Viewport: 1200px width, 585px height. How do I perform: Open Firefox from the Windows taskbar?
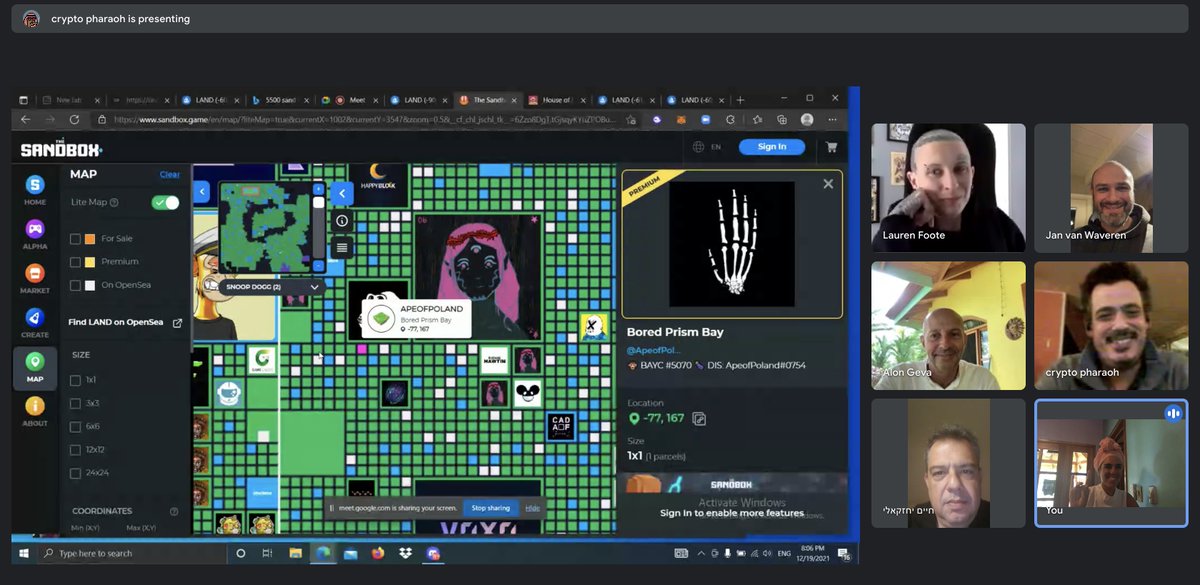click(x=377, y=553)
